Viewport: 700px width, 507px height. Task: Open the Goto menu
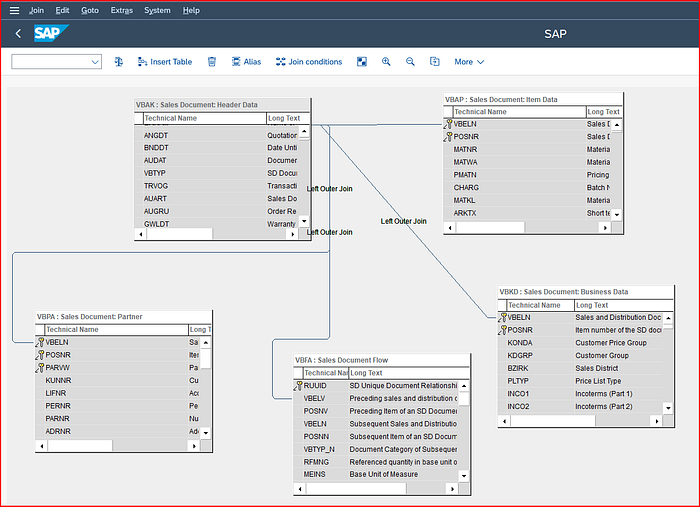[90, 10]
